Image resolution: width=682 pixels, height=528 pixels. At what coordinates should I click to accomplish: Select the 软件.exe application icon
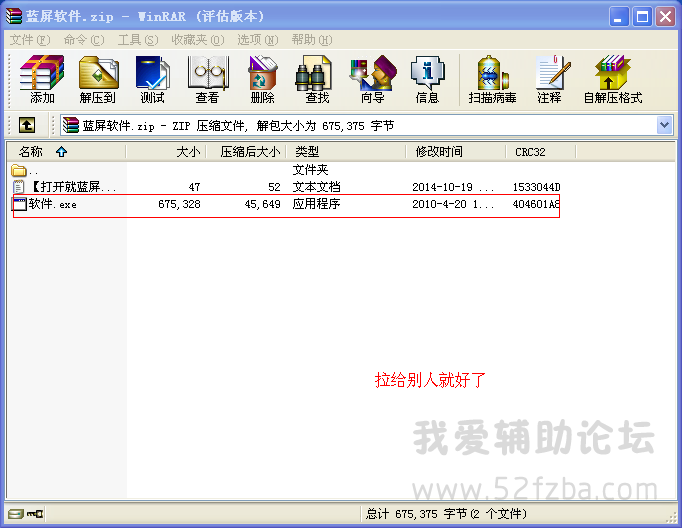(x=19, y=204)
